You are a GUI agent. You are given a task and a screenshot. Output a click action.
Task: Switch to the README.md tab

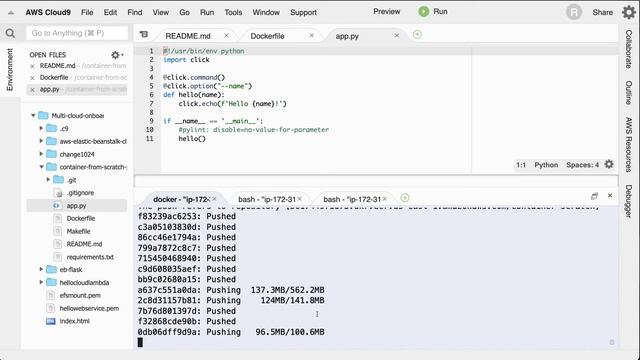[188, 36]
